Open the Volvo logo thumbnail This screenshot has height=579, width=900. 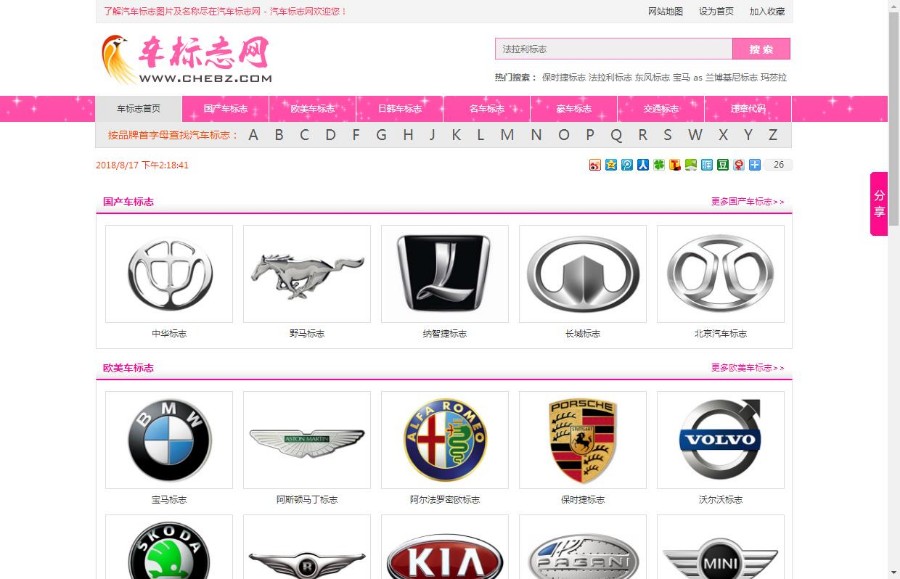pos(720,440)
